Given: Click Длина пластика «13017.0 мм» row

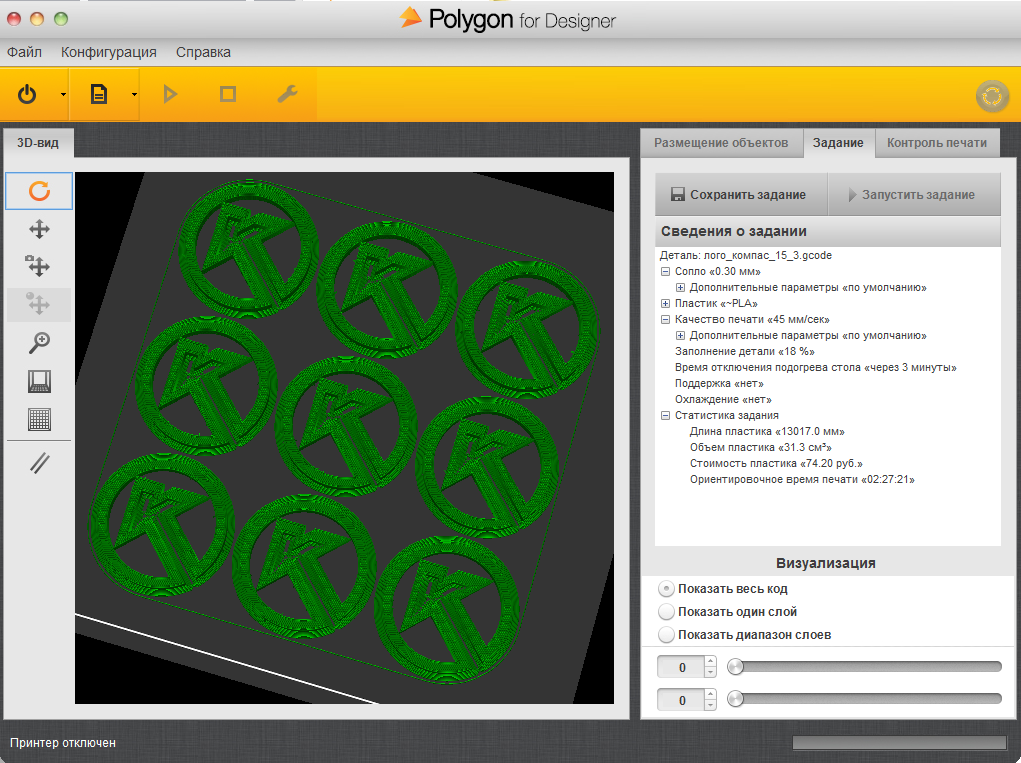Looking at the screenshot, I should [x=767, y=431].
